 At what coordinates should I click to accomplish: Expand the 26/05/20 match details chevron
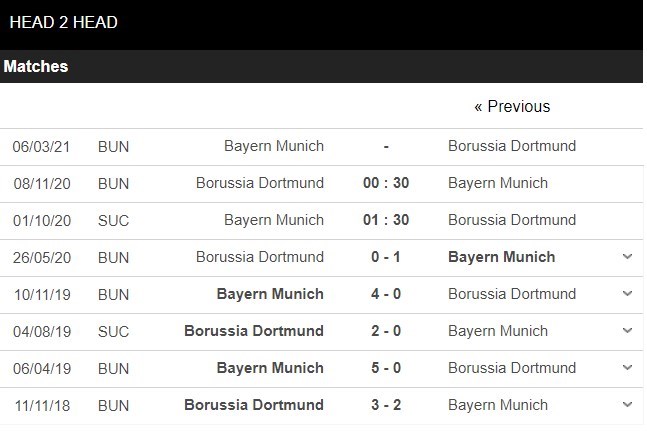[x=627, y=257]
